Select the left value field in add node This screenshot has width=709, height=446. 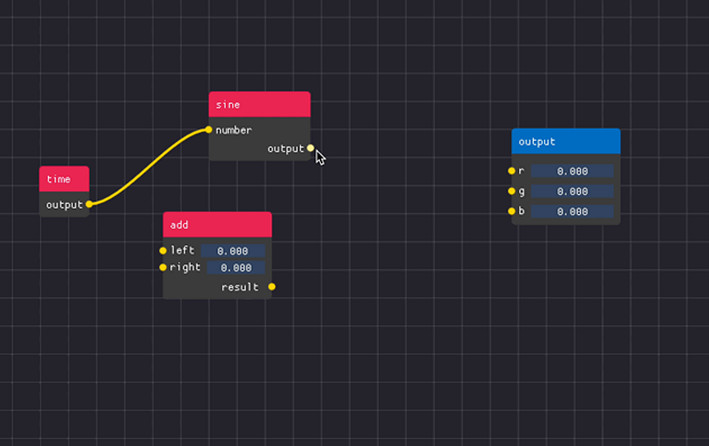(x=233, y=250)
